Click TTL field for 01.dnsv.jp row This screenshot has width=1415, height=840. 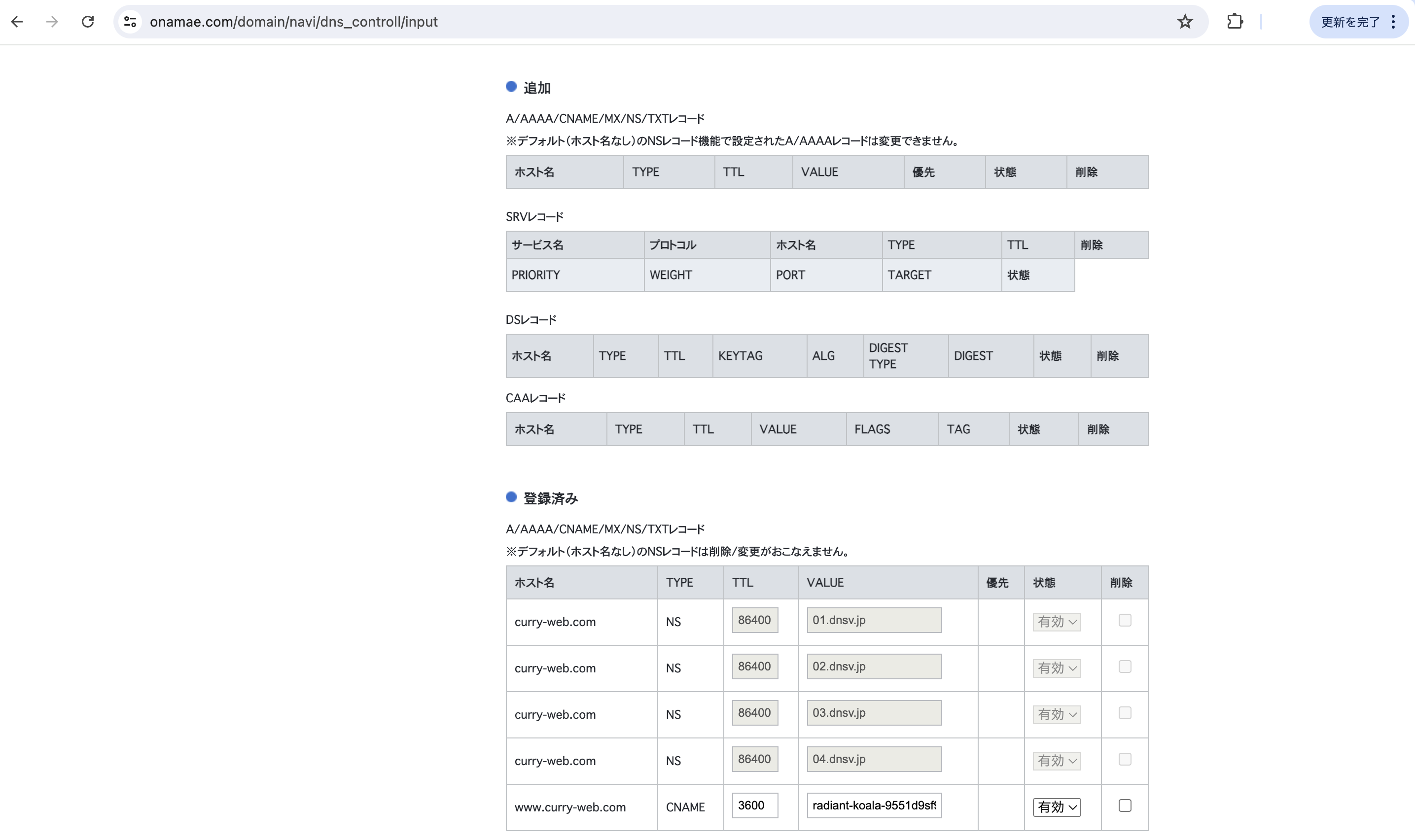click(754, 620)
